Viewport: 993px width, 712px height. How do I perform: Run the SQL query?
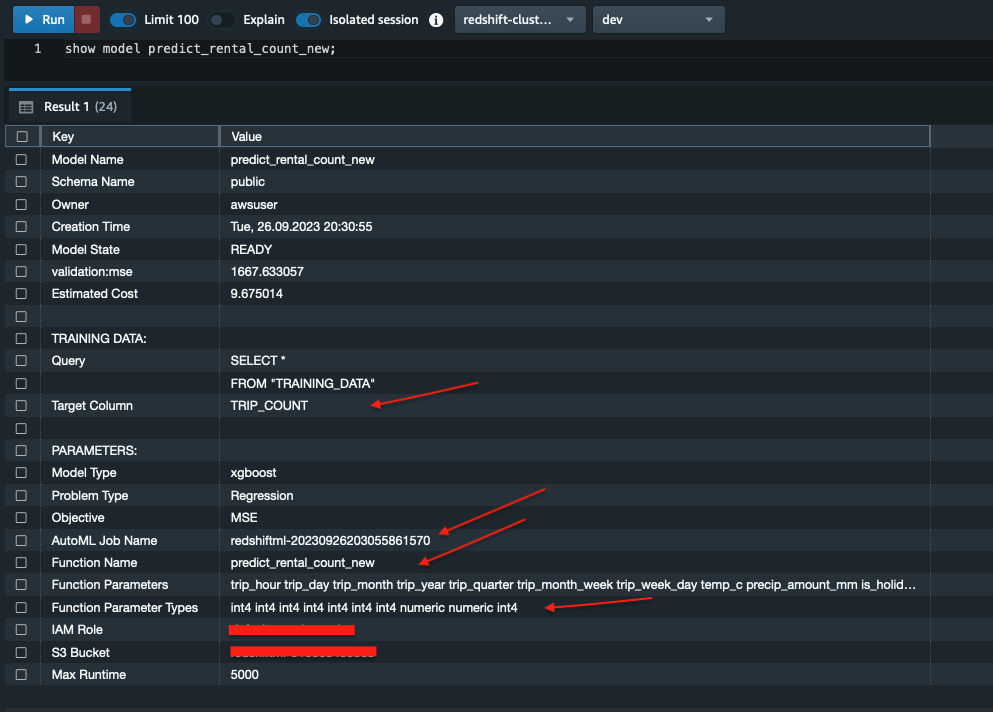click(44, 20)
